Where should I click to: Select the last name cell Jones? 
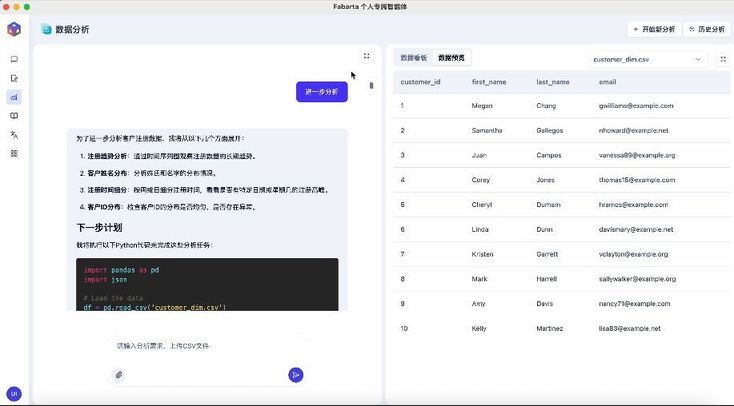pos(545,180)
